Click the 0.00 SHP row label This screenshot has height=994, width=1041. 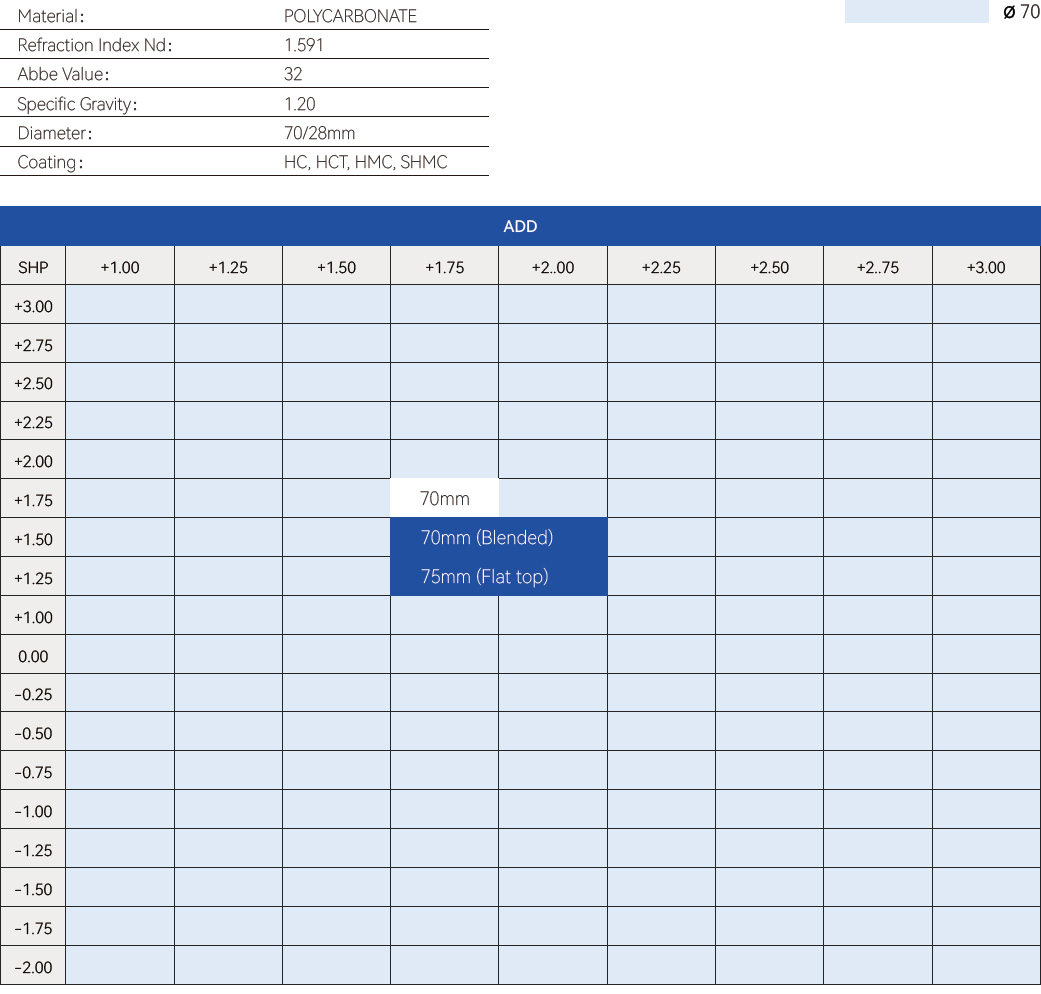[x=33, y=657]
